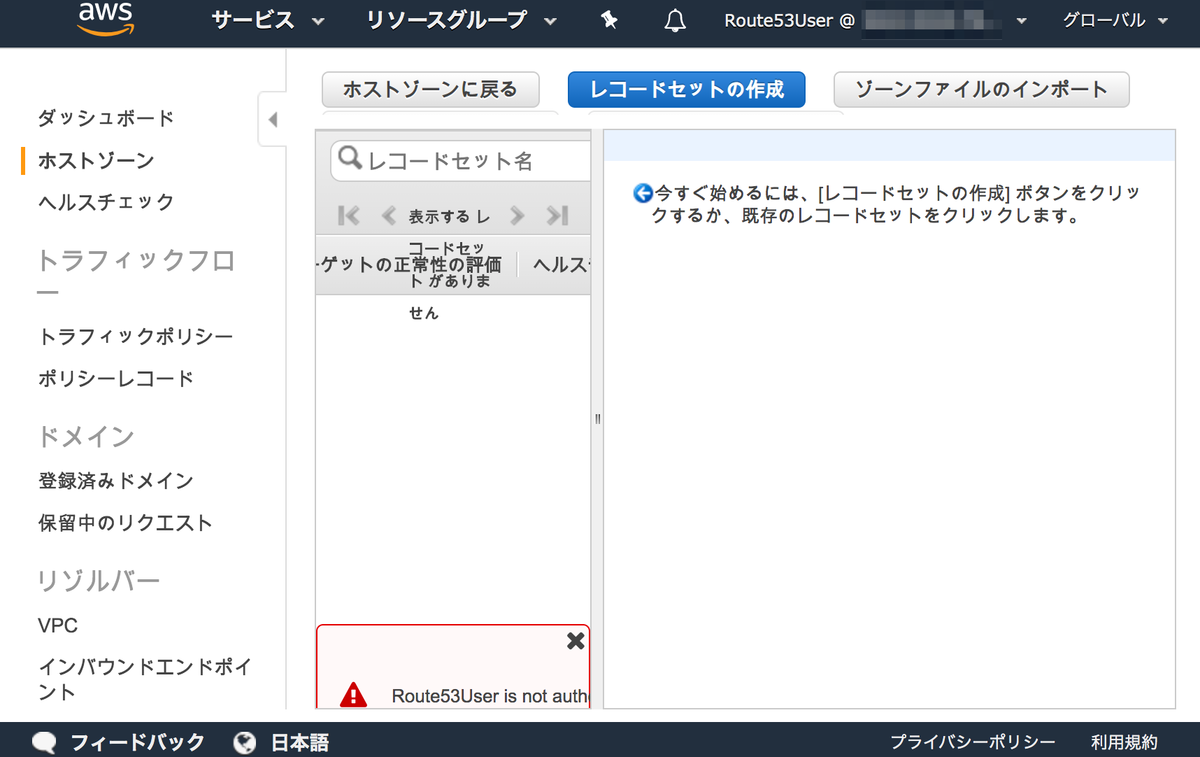
Task: Open ポリシーレコード in the sidebar
Action: pos(116,379)
